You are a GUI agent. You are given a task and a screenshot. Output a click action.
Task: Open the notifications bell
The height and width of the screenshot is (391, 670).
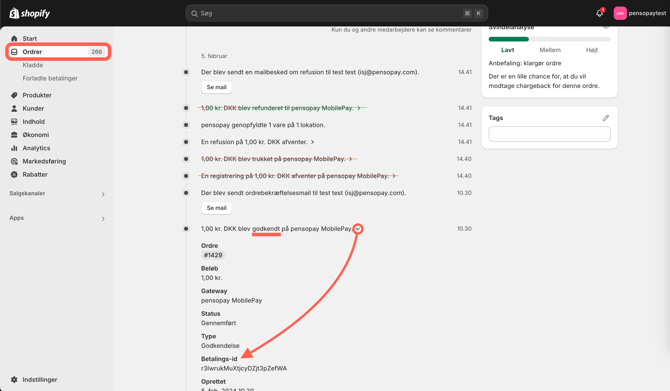(599, 13)
